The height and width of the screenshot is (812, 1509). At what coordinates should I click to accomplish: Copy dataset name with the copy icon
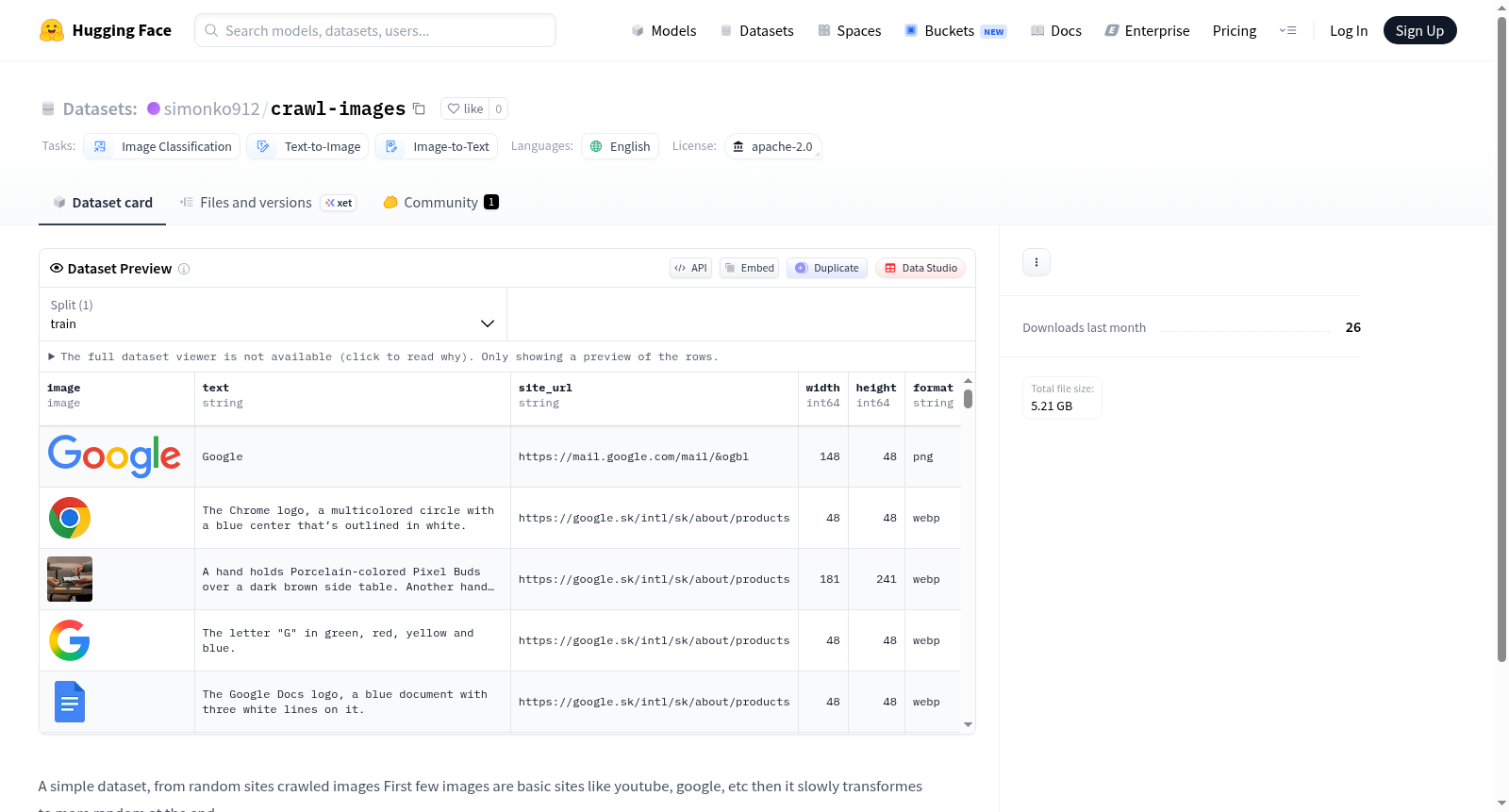[419, 108]
